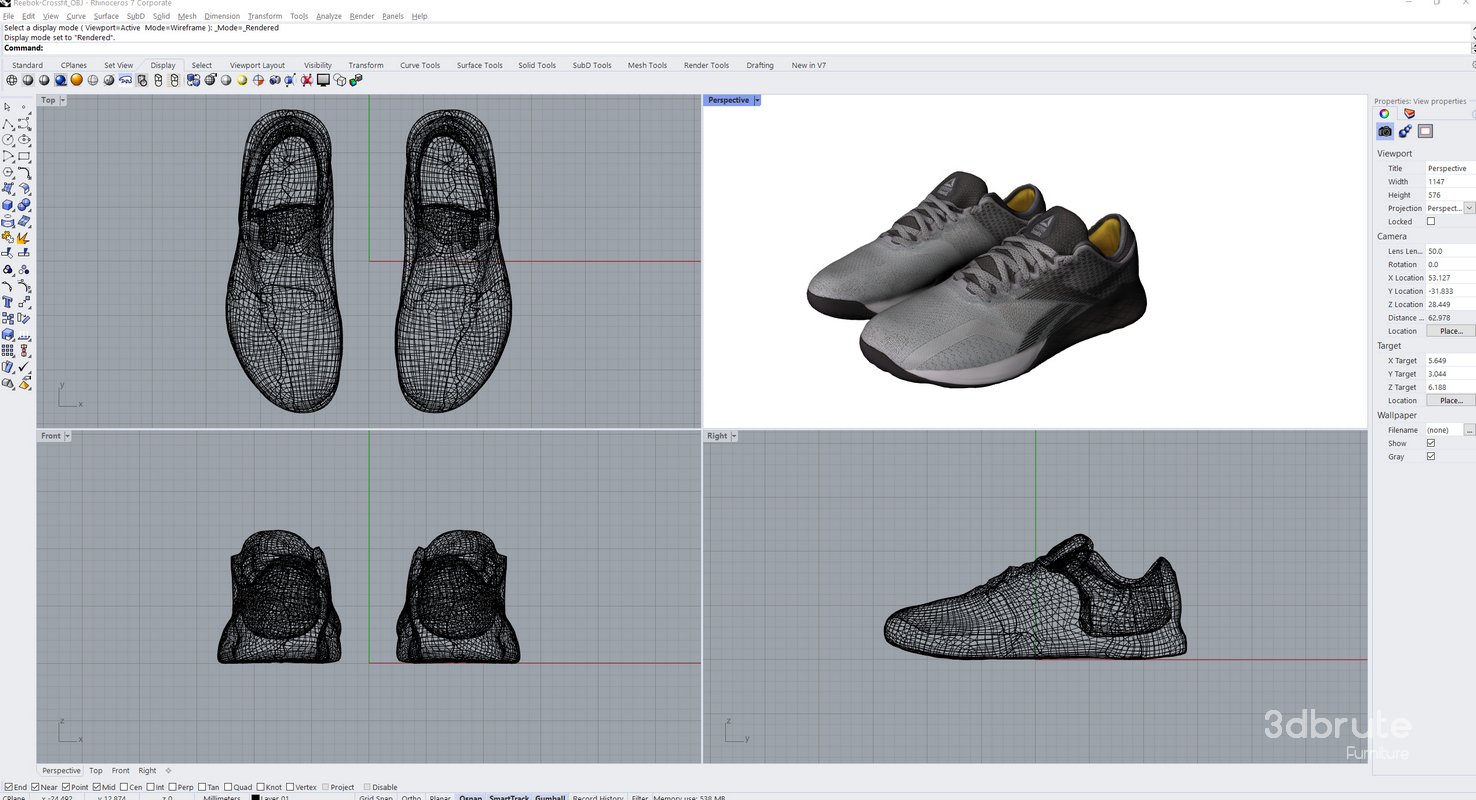Enable the Project osnap checkbox
This screenshot has width=1476, height=800.
[326, 787]
